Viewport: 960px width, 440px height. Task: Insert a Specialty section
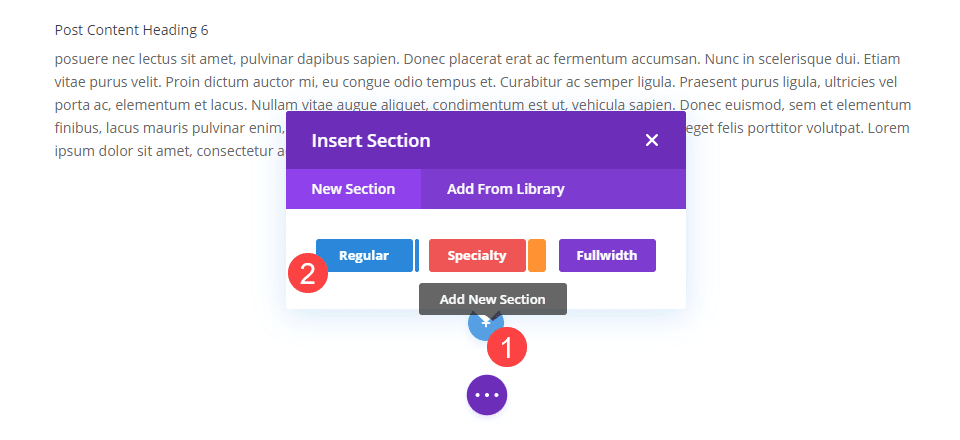tap(477, 255)
